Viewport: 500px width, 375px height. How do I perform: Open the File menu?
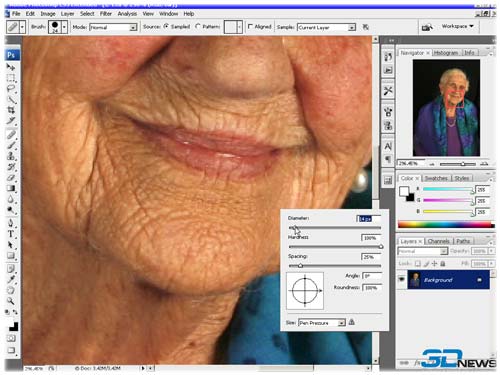click(x=16, y=14)
